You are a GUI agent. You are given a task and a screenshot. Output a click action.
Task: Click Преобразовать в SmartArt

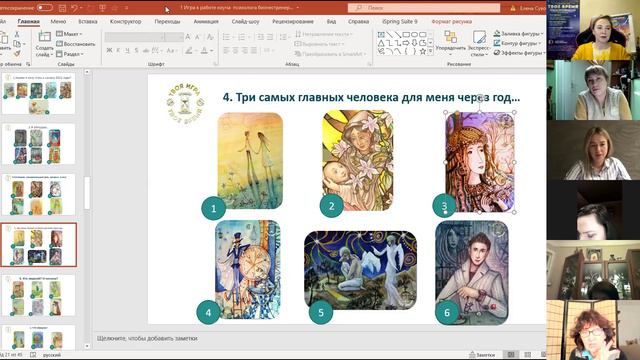coord(329,53)
